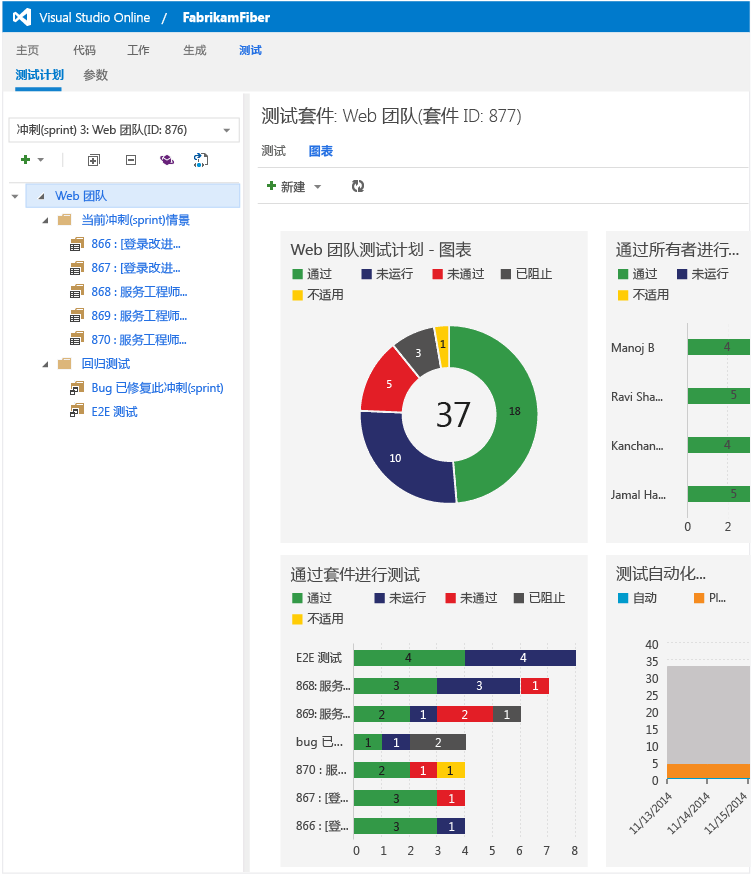Select the 当前冲刺(sprint)情景 folder
Screen dimensions: 752x875
pos(136,220)
